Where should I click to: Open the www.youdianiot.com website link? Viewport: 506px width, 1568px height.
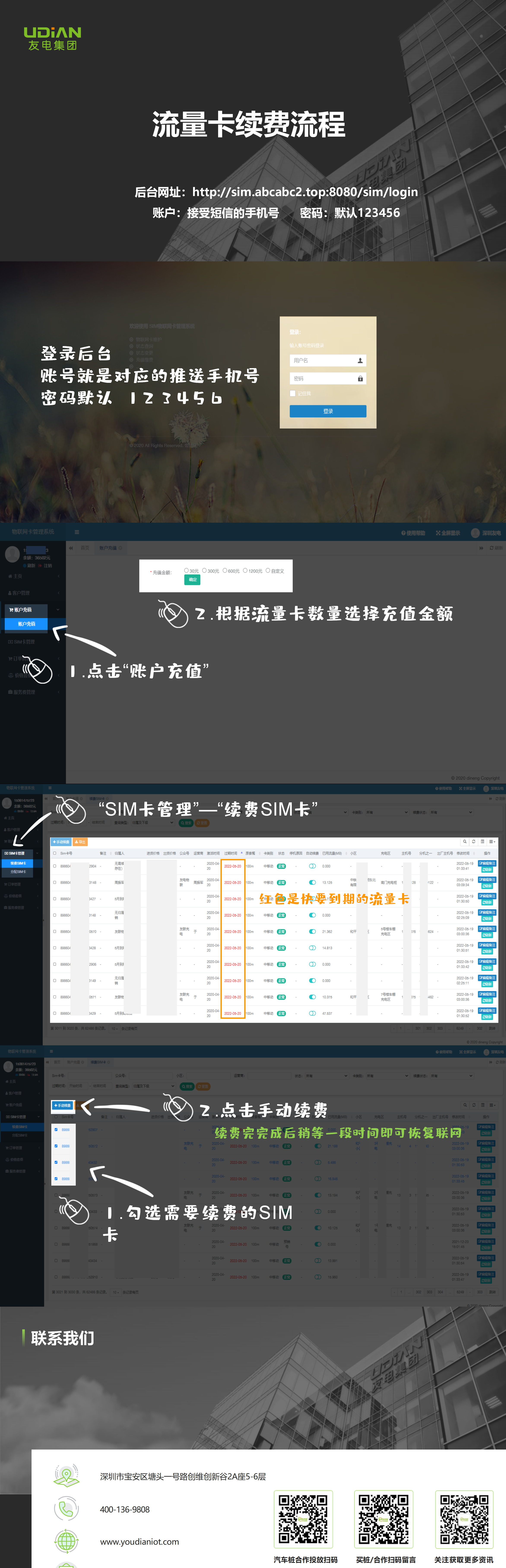coord(139,1542)
